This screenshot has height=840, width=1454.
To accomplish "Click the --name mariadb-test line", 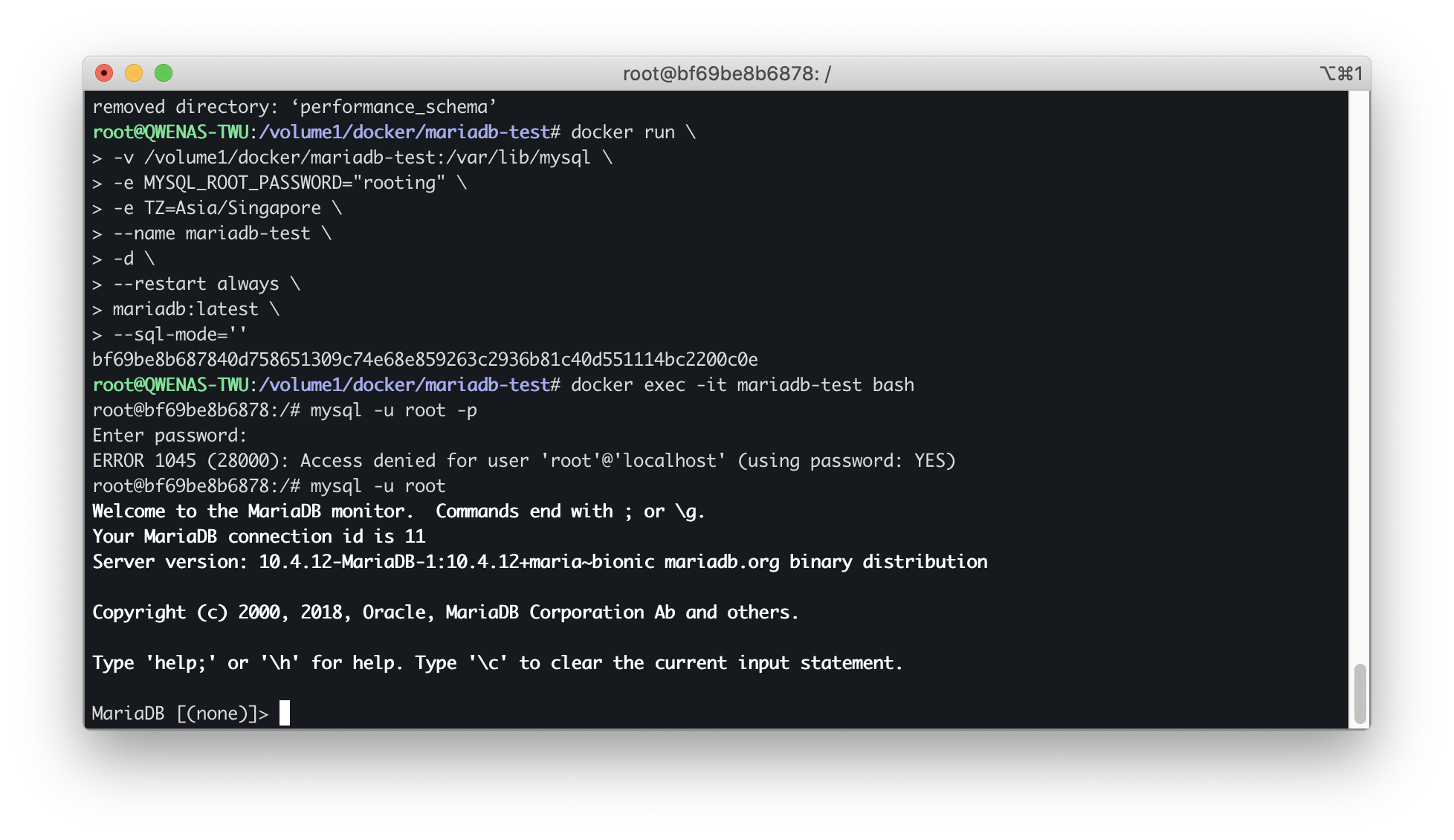I will coord(212,233).
